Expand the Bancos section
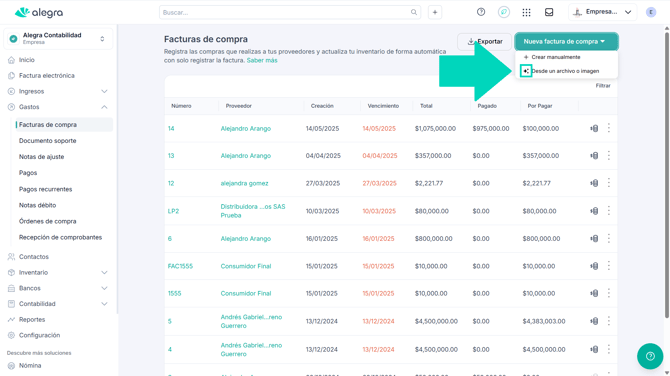 pos(104,288)
